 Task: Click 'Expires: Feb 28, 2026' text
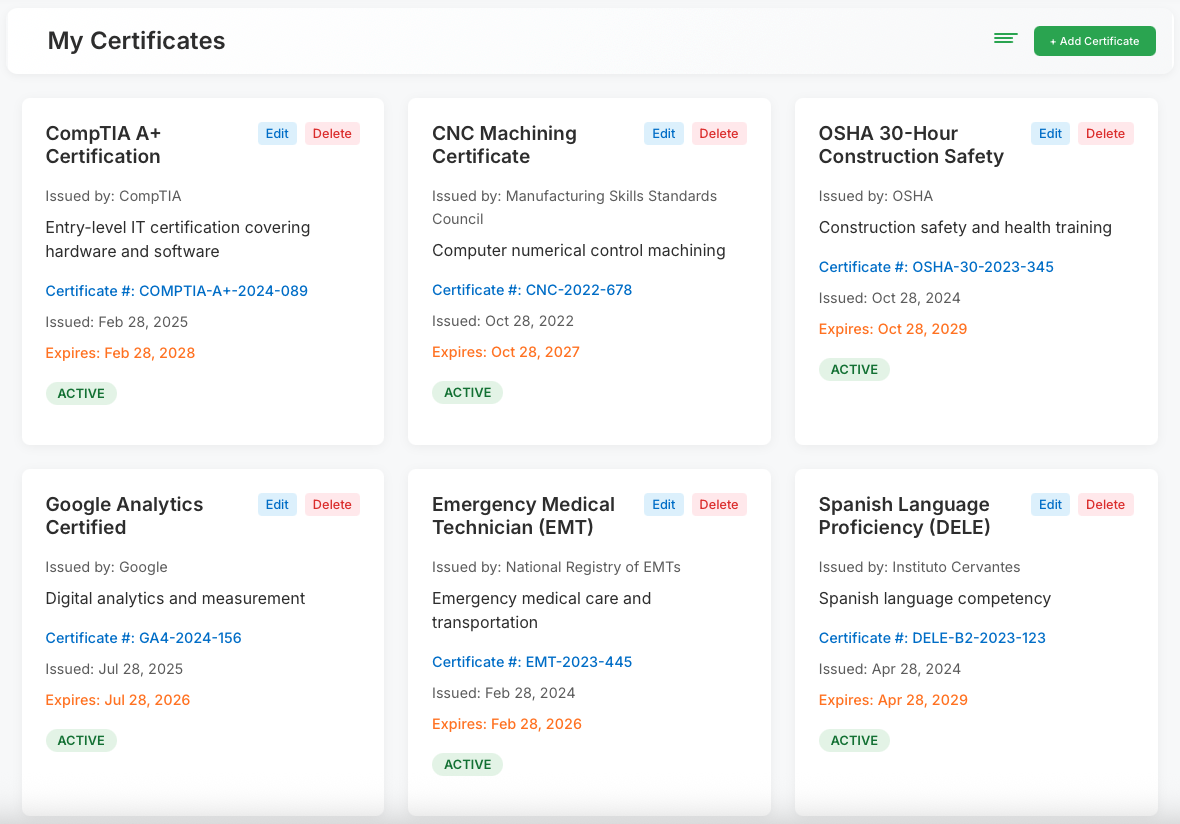[x=506, y=724]
